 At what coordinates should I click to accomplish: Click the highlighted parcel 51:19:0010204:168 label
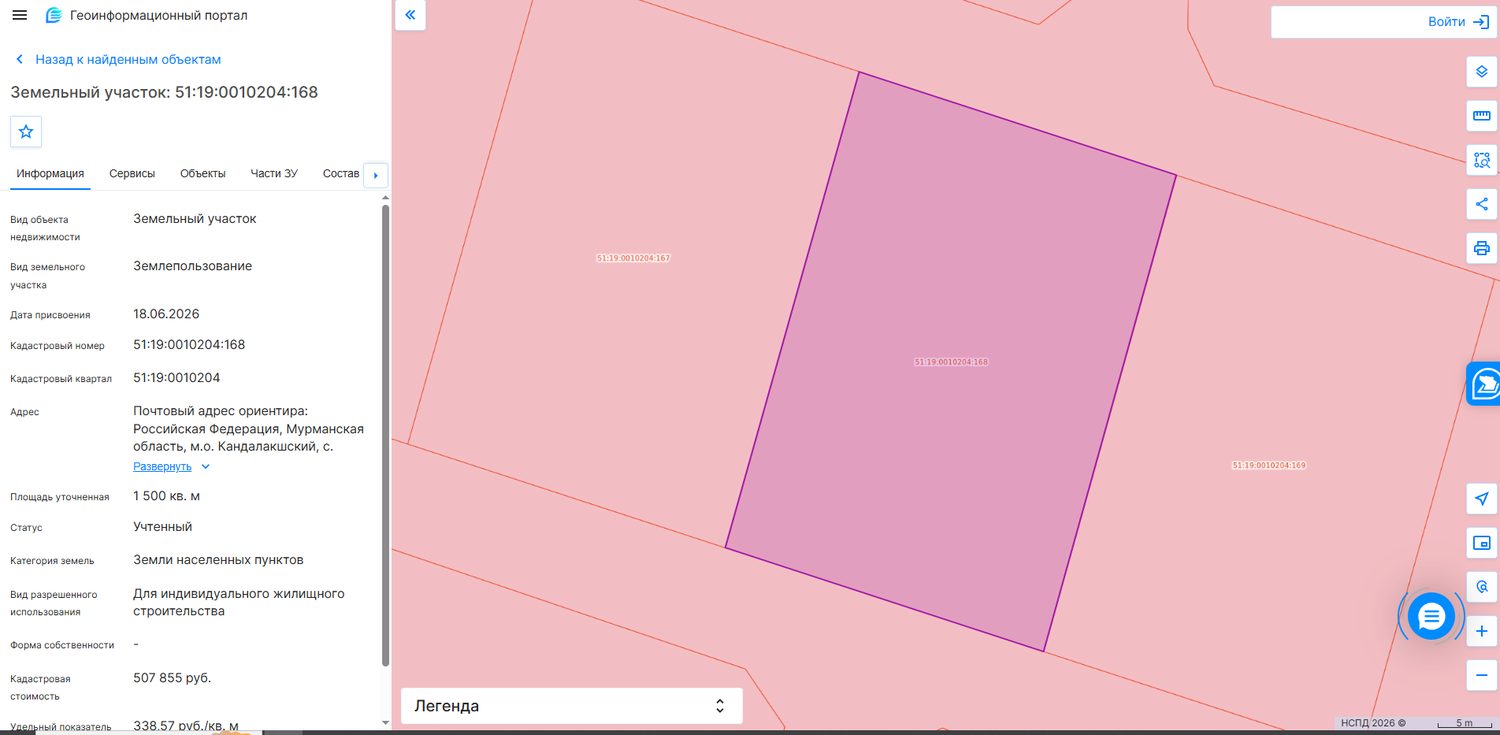click(x=951, y=362)
